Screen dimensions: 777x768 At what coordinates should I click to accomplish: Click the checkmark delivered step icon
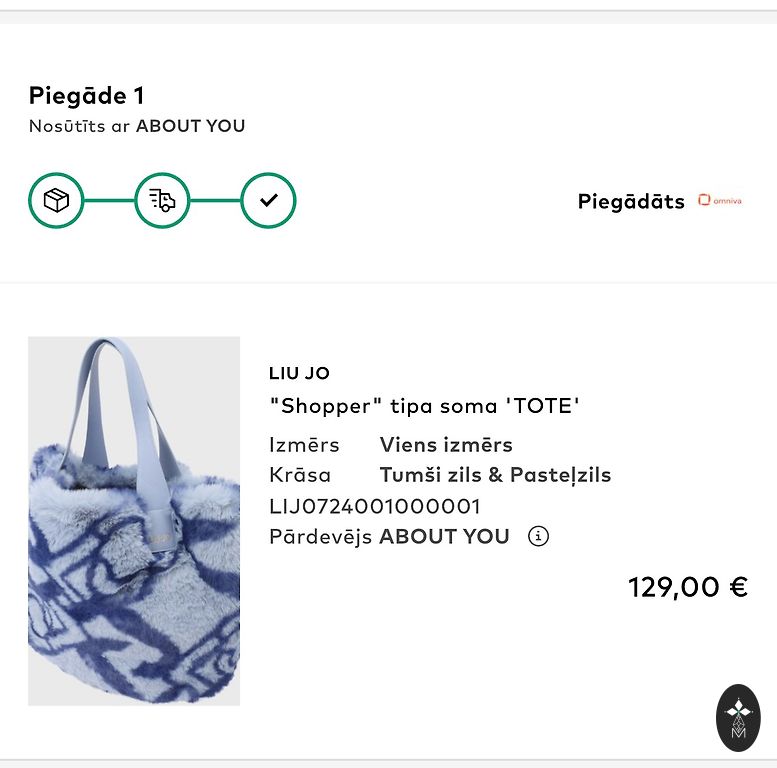pos(268,200)
